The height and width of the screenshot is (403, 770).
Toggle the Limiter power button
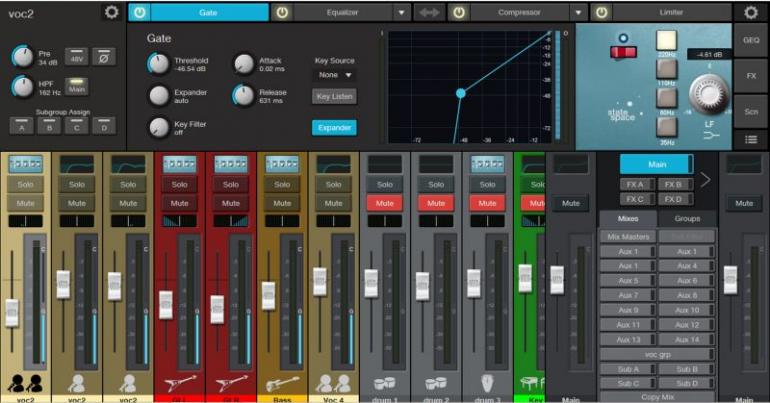[601, 13]
